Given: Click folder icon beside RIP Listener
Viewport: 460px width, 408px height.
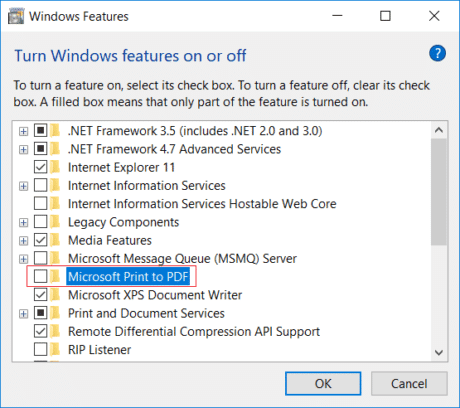Looking at the screenshot, I should (55, 349).
